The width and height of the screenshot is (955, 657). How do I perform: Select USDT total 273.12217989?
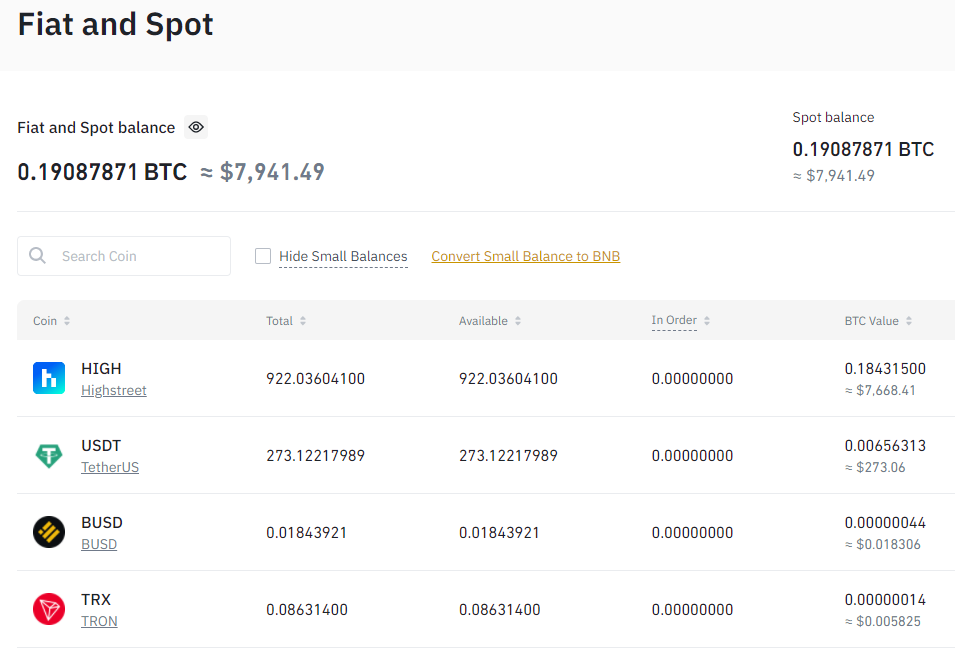pyautogui.click(x=315, y=455)
